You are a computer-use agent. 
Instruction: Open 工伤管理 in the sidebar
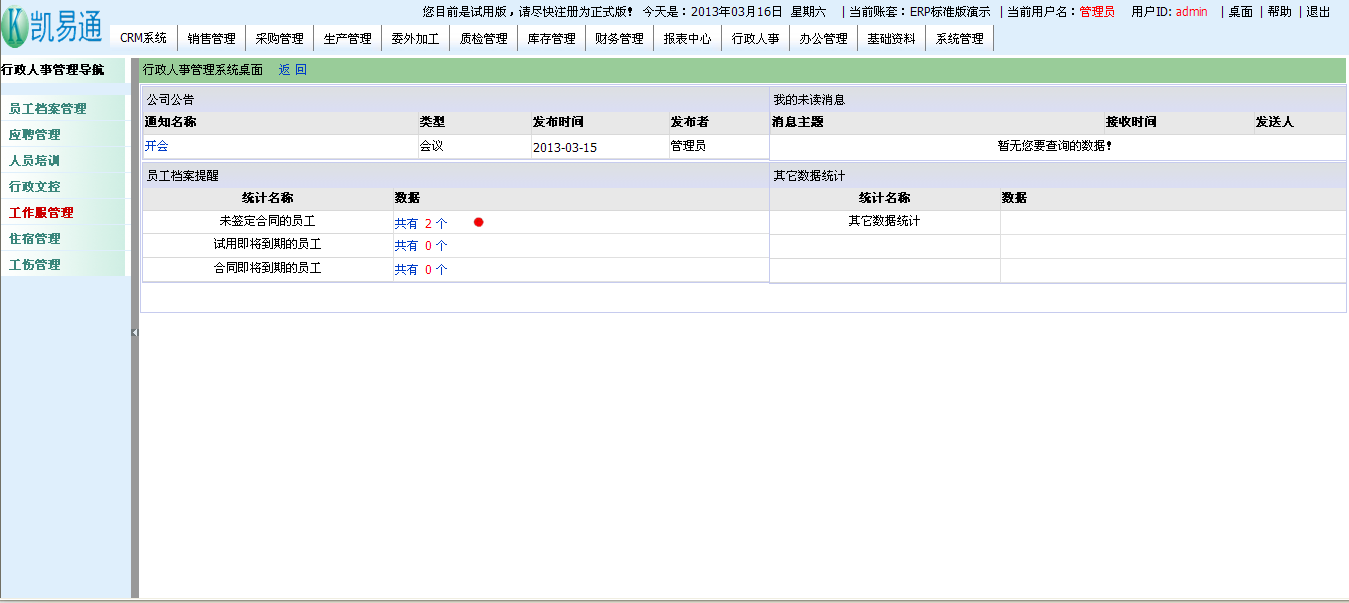point(35,265)
